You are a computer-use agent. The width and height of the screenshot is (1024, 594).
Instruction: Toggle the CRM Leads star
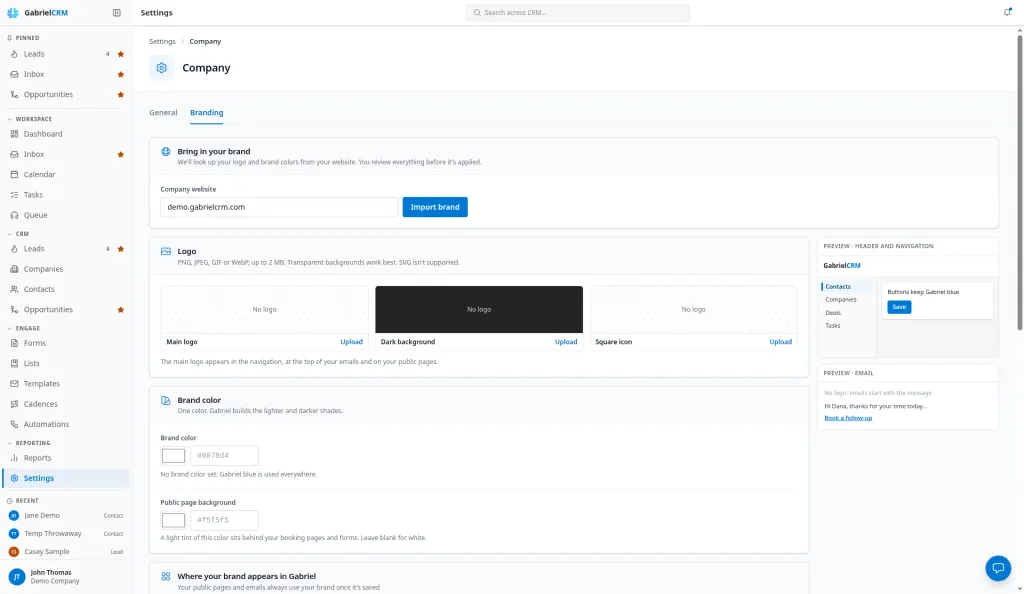click(x=121, y=249)
